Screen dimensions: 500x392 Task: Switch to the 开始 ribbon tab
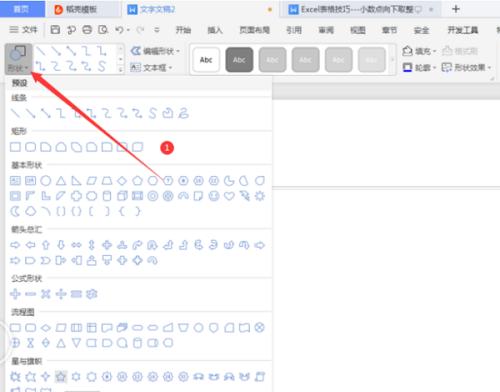pyautogui.click(x=183, y=30)
